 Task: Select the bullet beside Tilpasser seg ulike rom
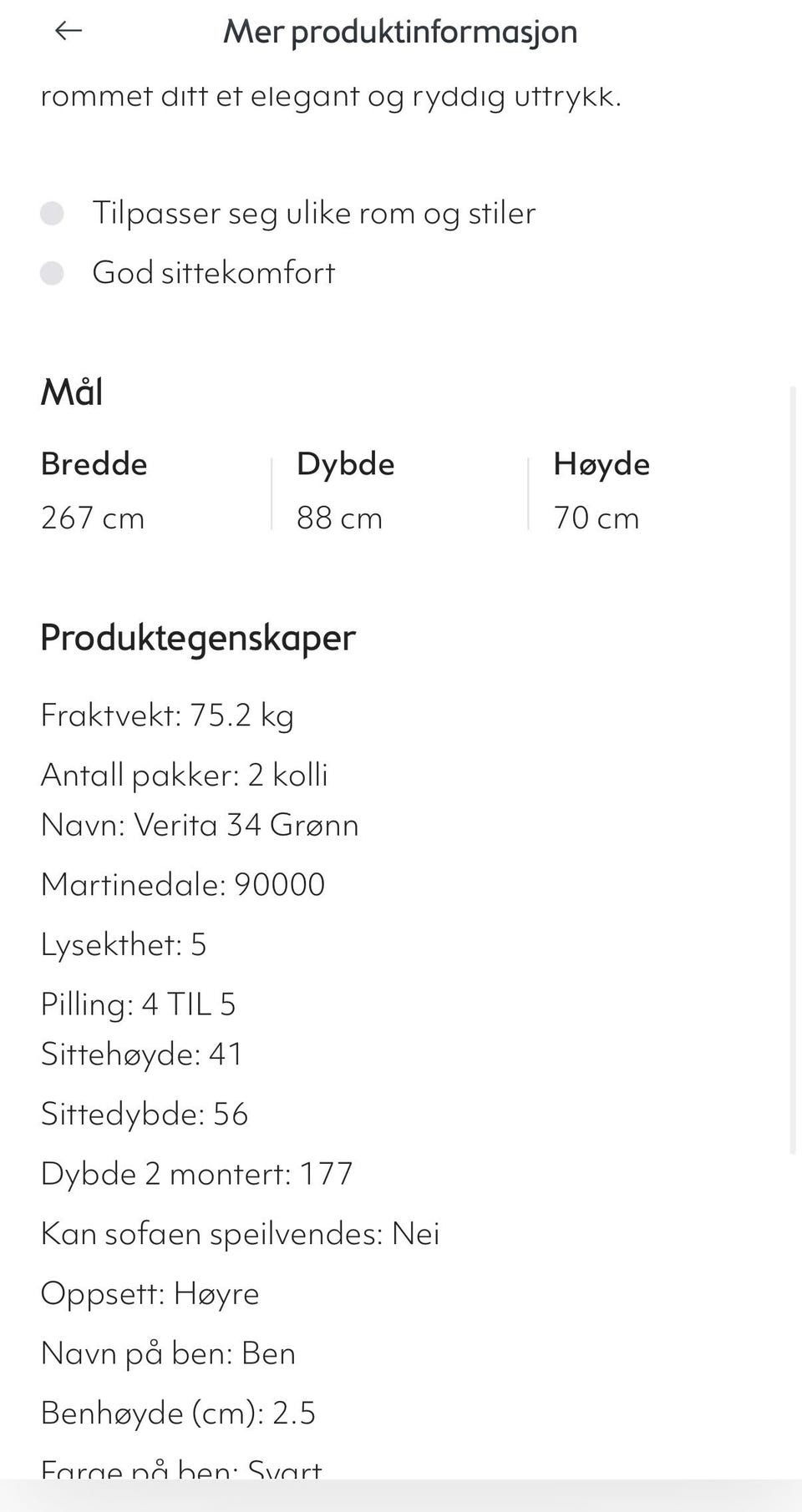[52, 215]
